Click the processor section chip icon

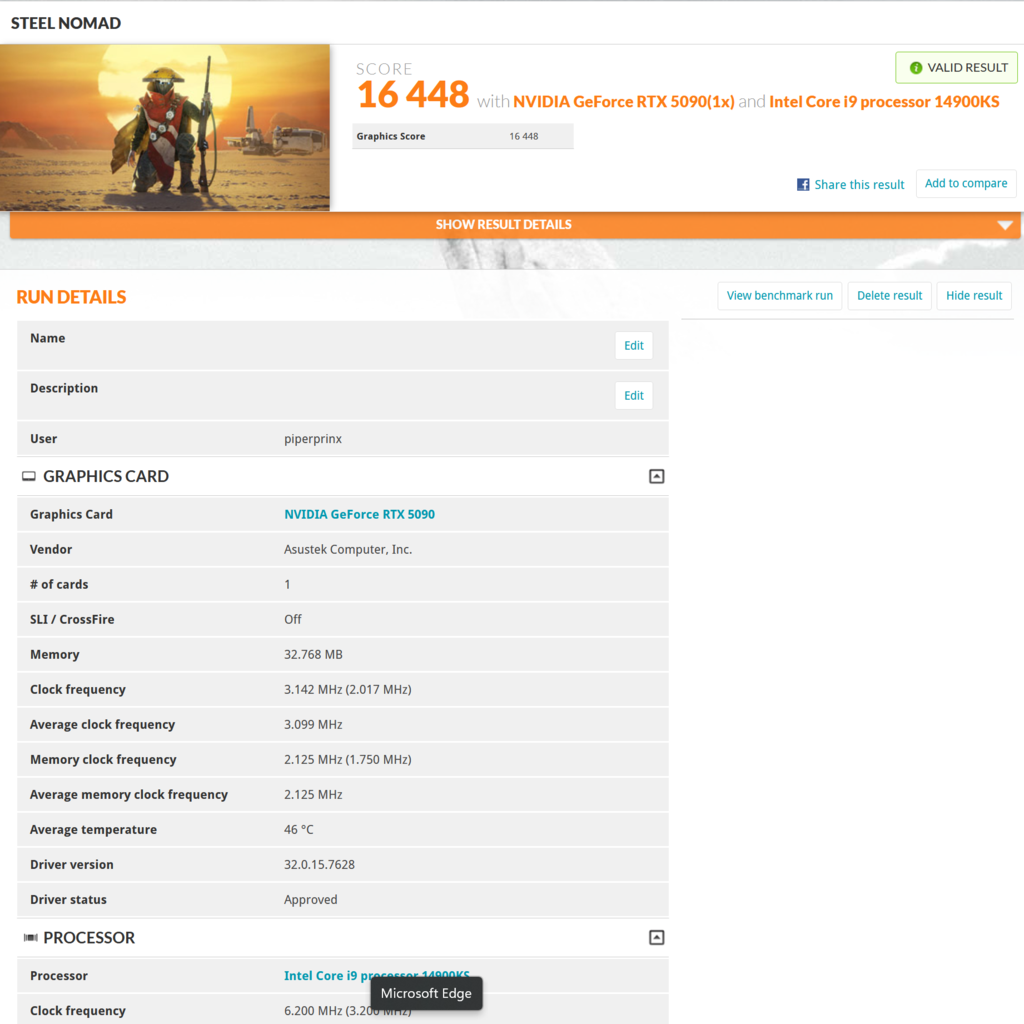[x=30, y=938]
